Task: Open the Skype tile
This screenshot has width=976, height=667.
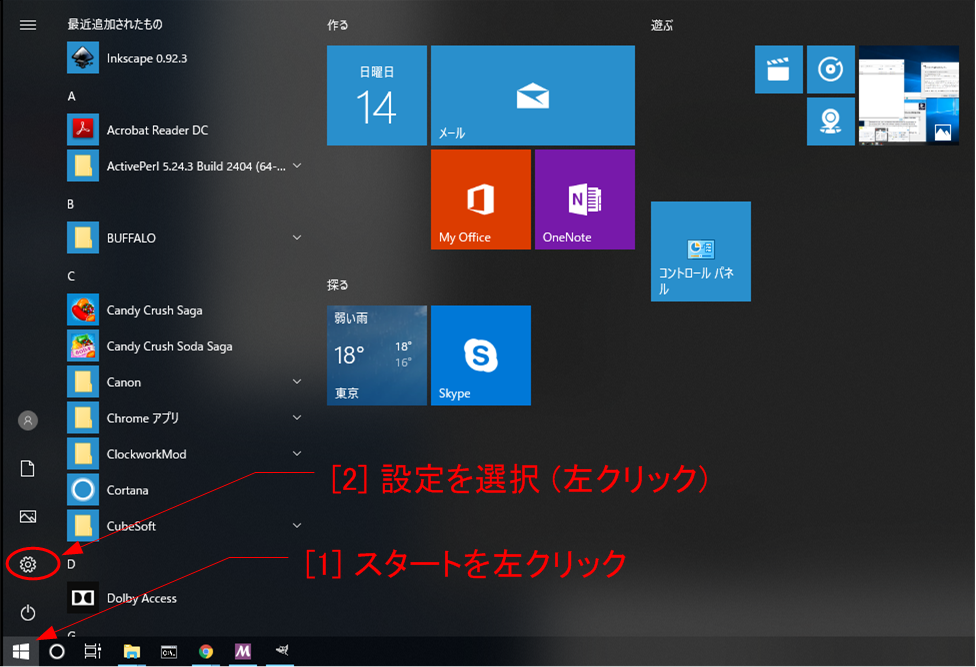Action: click(x=481, y=355)
